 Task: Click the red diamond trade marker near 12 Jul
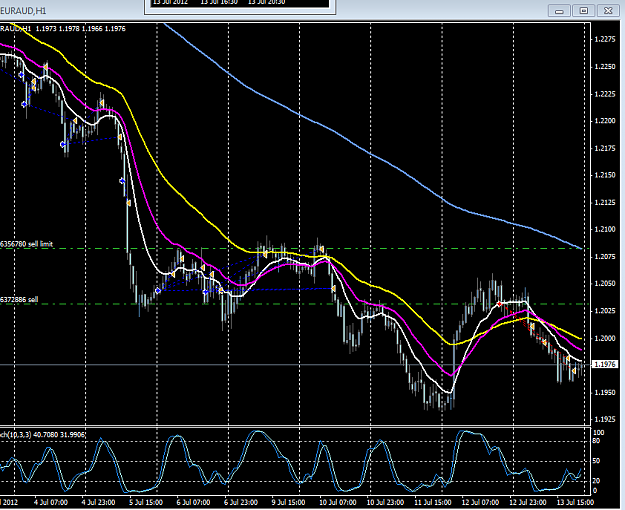click(x=499, y=304)
